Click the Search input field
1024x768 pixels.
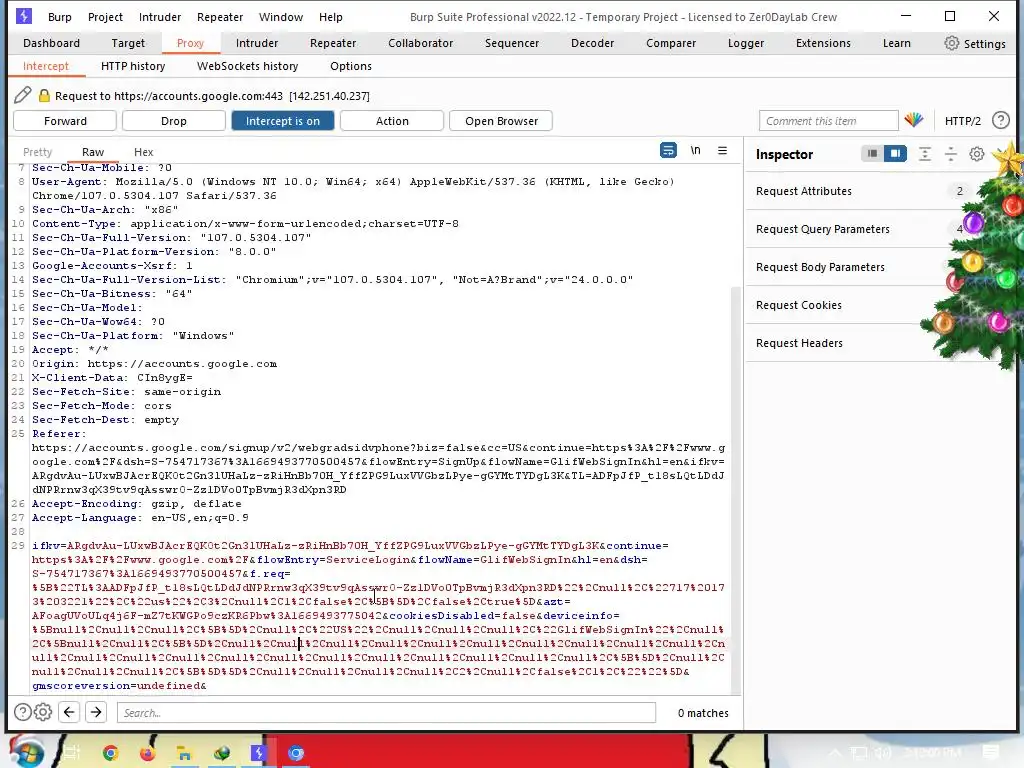(386, 712)
